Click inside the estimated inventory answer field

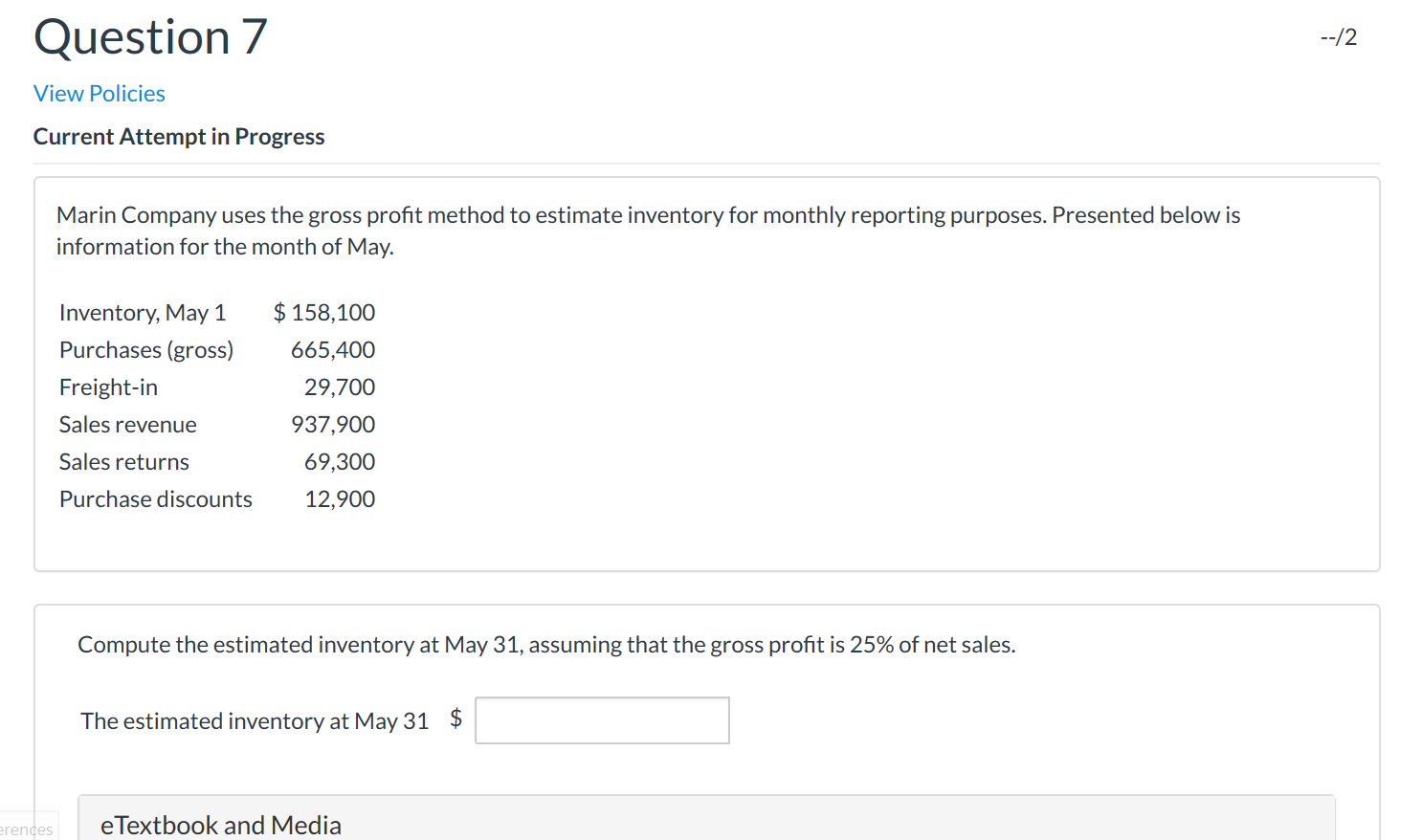click(x=601, y=719)
